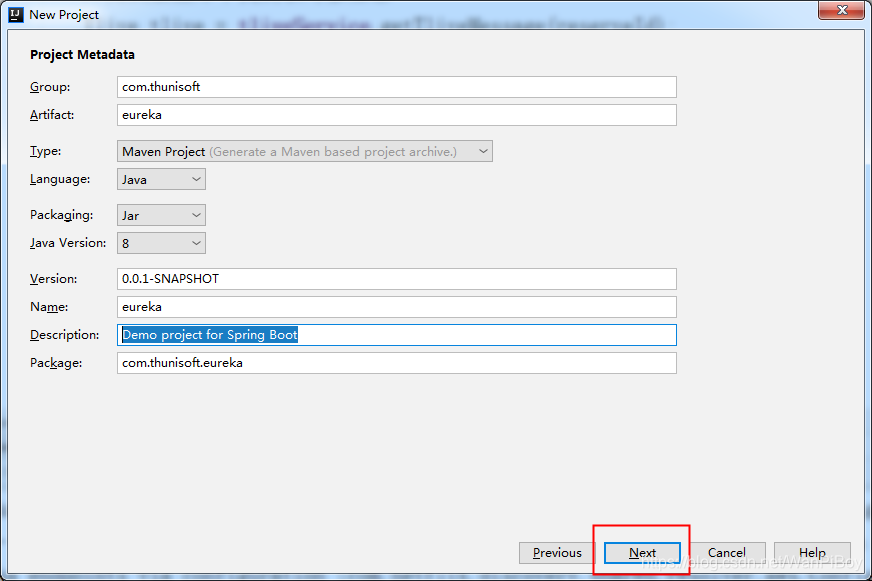The height and width of the screenshot is (581, 872).
Task: Click the Version label
Action: [53, 279]
